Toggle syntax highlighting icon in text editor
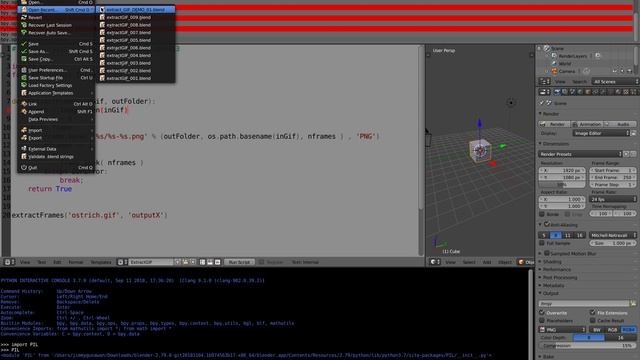 point(218,262)
